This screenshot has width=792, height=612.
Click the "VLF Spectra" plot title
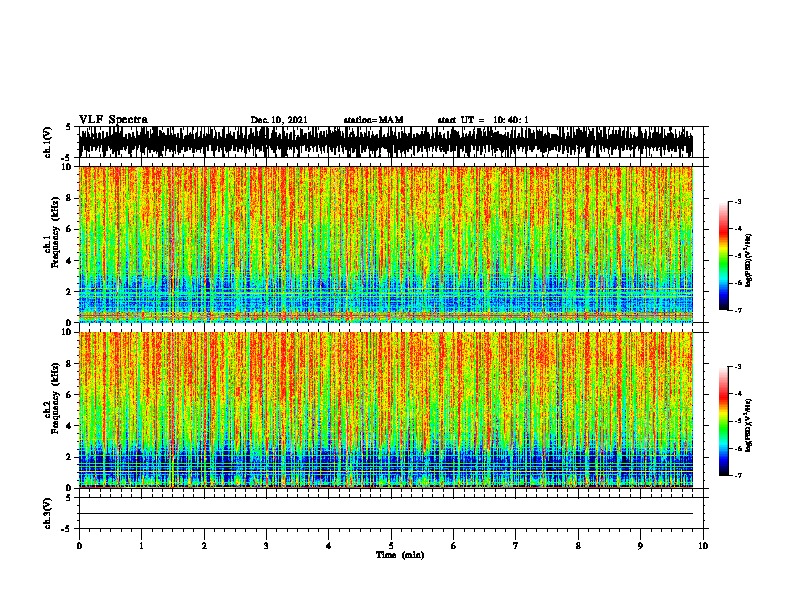(x=113, y=120)
